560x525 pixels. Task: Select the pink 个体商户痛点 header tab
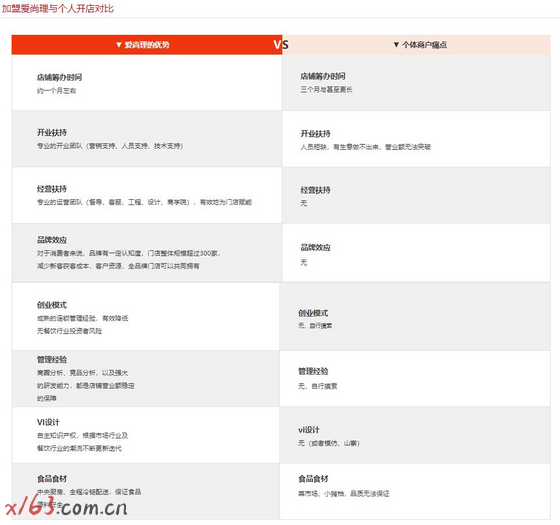click(416, 45)
